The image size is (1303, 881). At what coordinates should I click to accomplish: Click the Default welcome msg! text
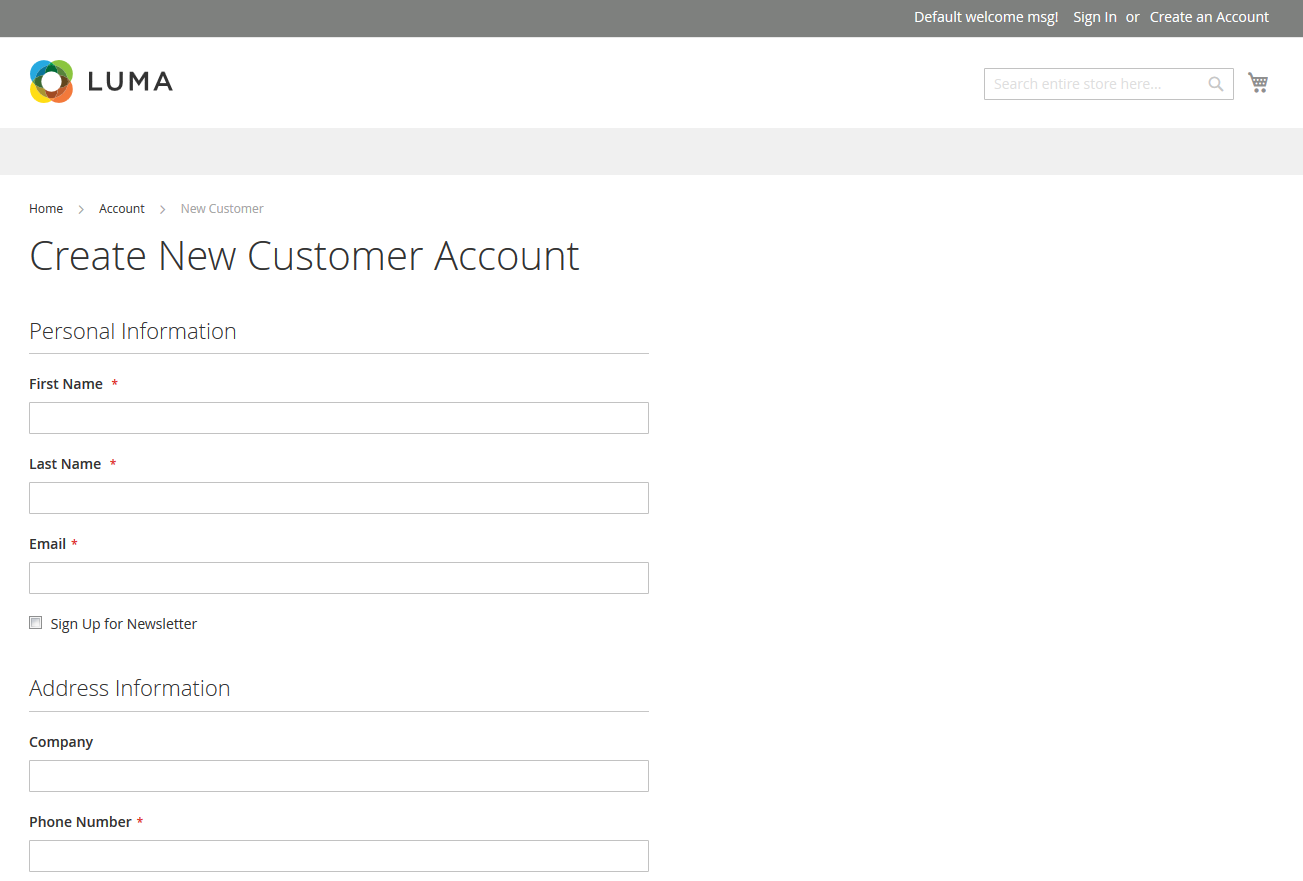(x=986, y=17)
